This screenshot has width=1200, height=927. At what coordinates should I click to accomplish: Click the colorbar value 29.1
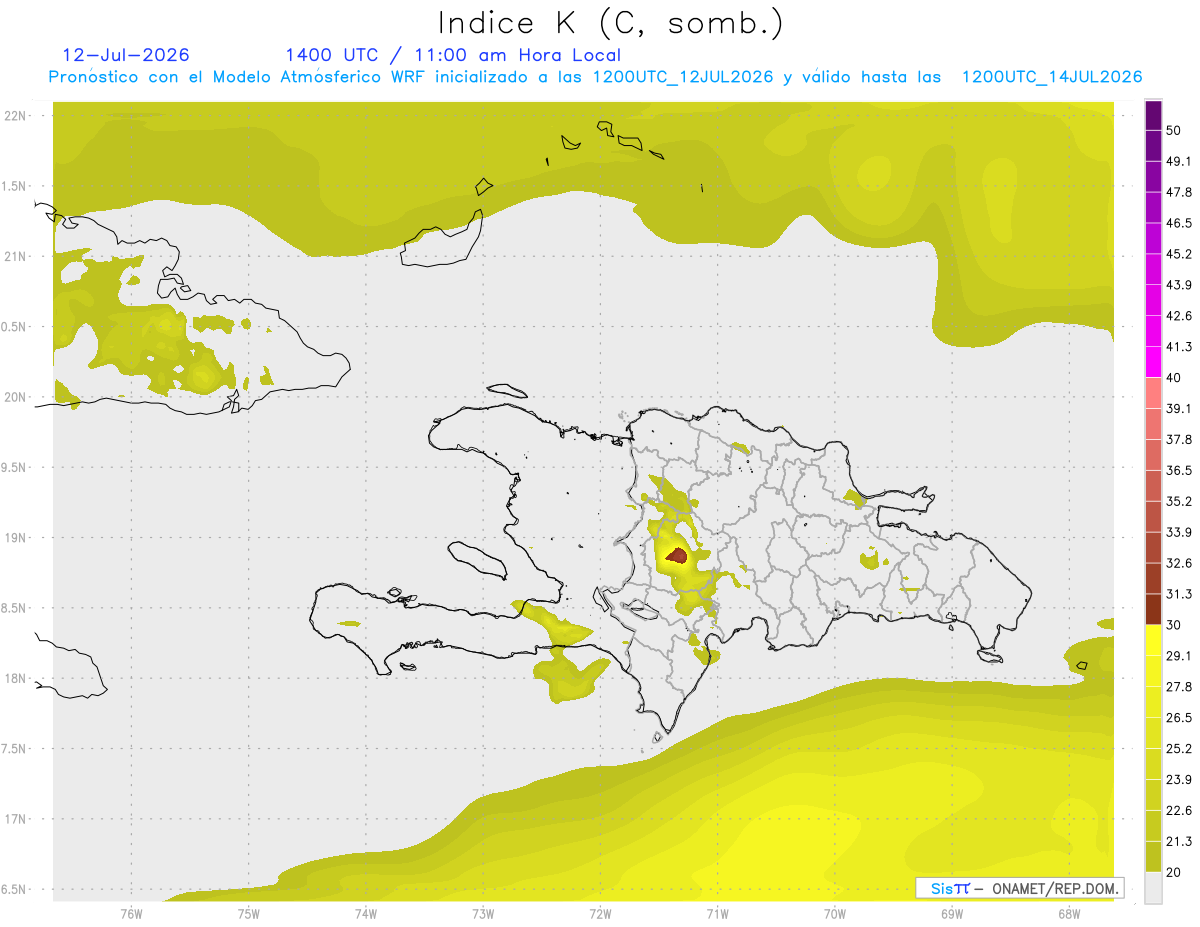[1179, 656]
